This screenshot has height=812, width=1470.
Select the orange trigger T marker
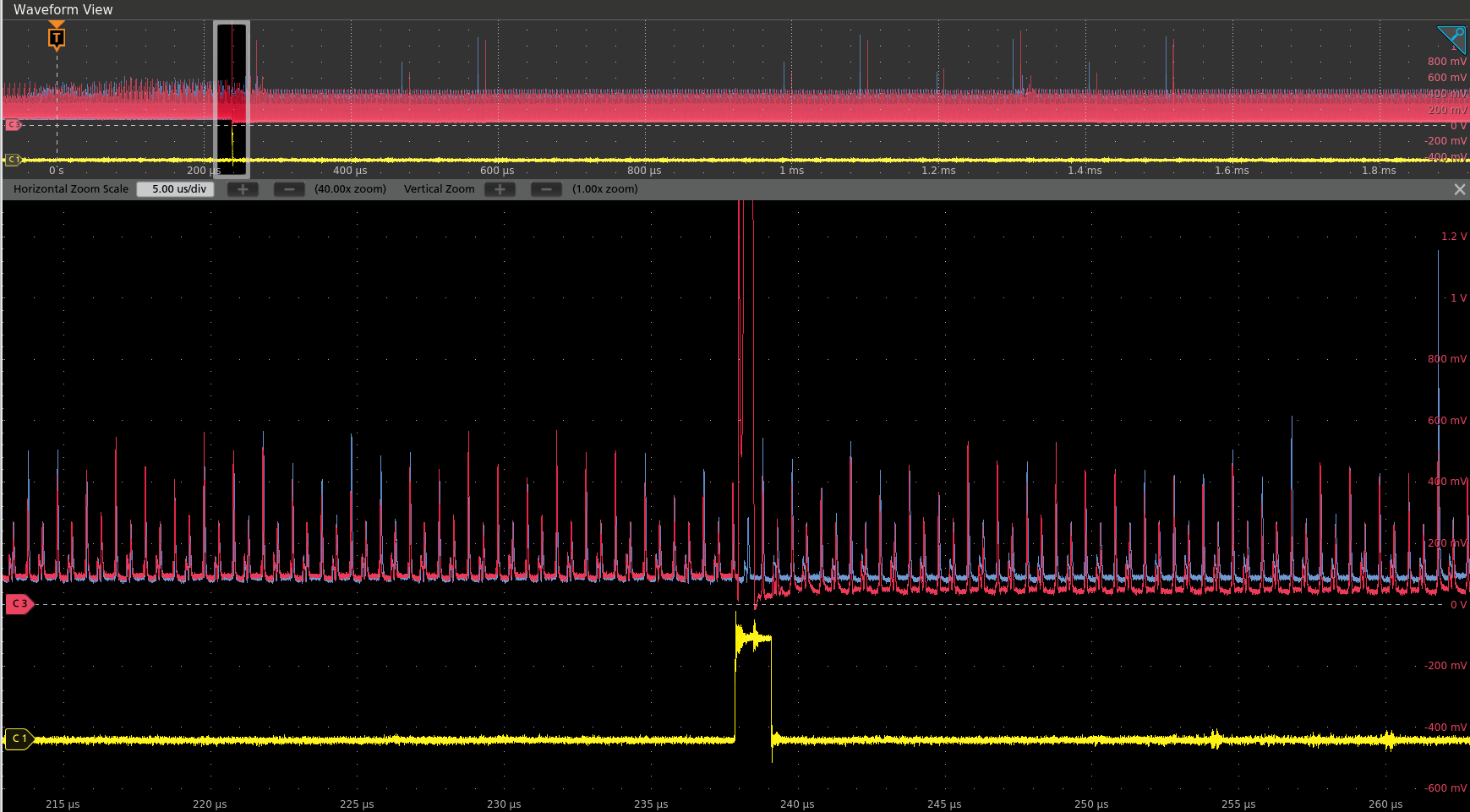(x=56, y=37)
